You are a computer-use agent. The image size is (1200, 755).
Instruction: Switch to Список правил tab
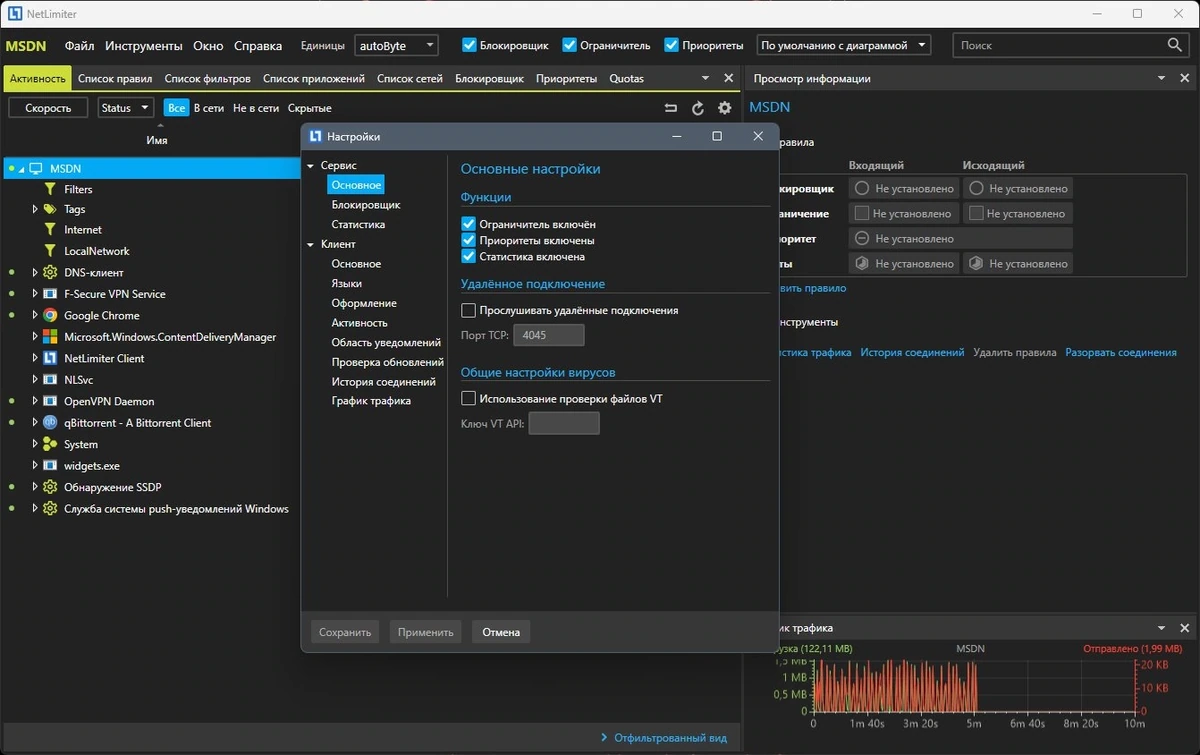tap(115, 78)
